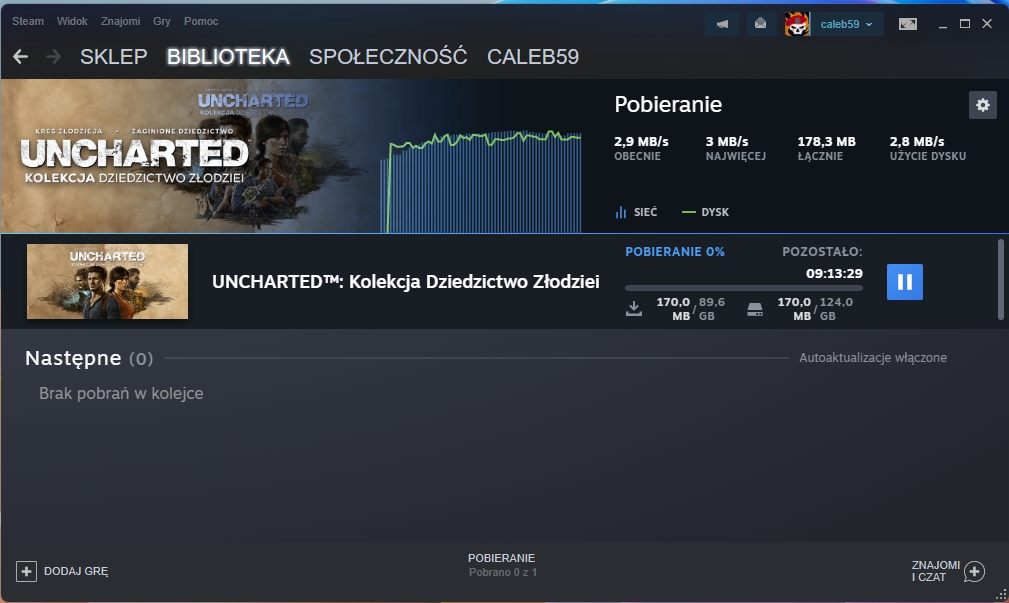Open the Pomoc menu
The image size is (1009, 603).
coord(201,21)
